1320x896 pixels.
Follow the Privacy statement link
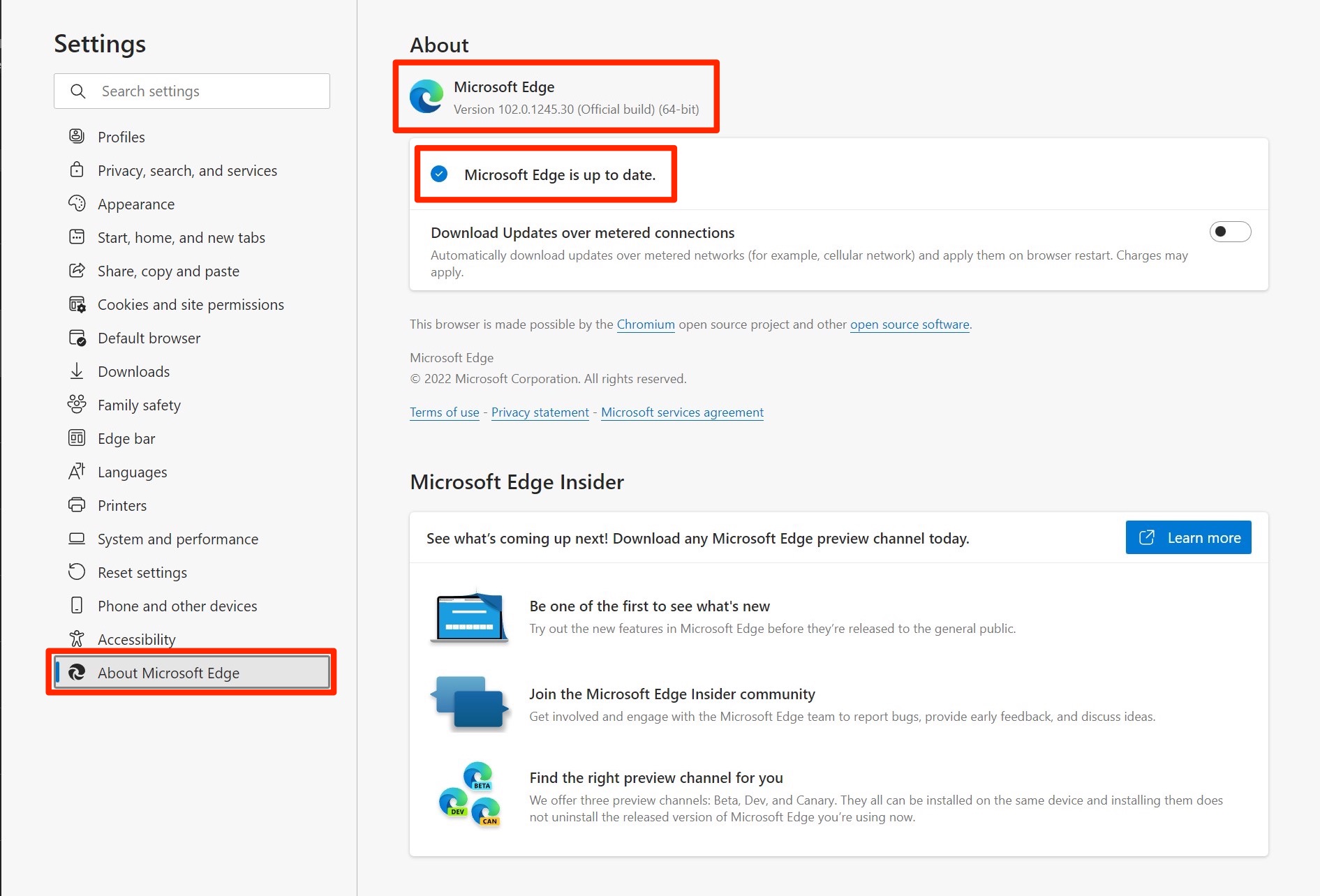[540, 412]
